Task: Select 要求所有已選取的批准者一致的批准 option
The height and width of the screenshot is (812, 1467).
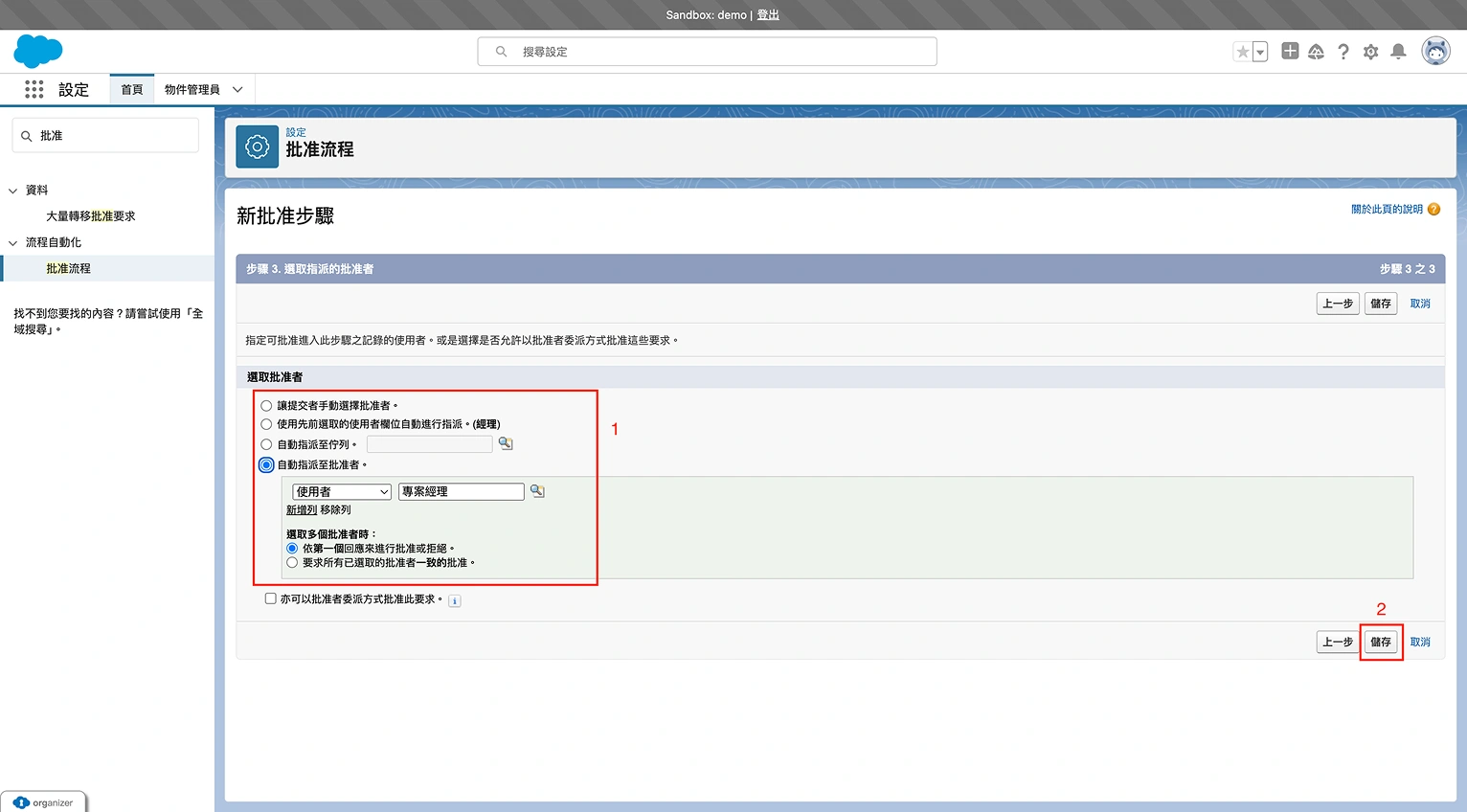Action: (292, 563)
